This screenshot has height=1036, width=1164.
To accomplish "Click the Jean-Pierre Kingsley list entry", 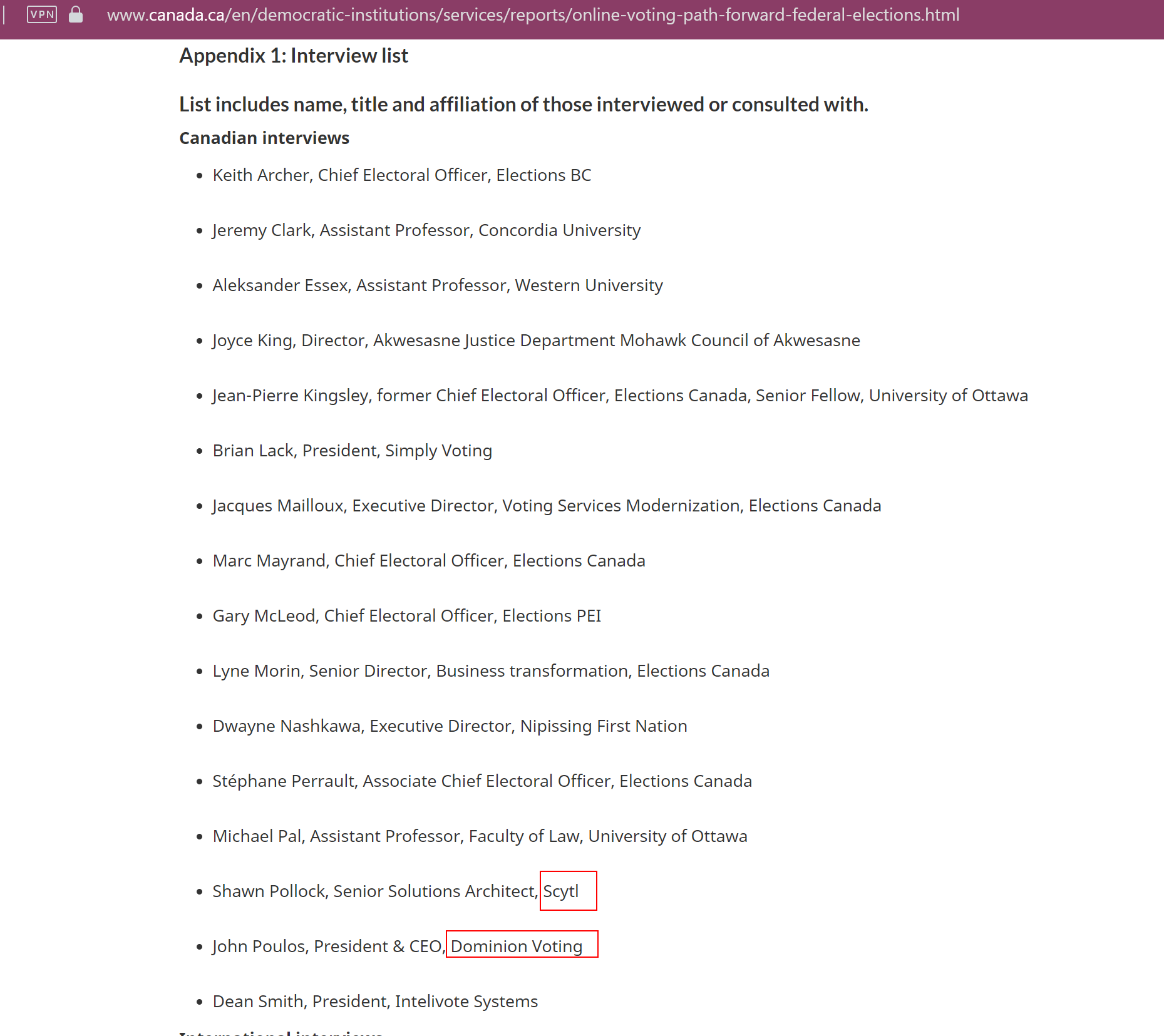I will tap(620, 396).
